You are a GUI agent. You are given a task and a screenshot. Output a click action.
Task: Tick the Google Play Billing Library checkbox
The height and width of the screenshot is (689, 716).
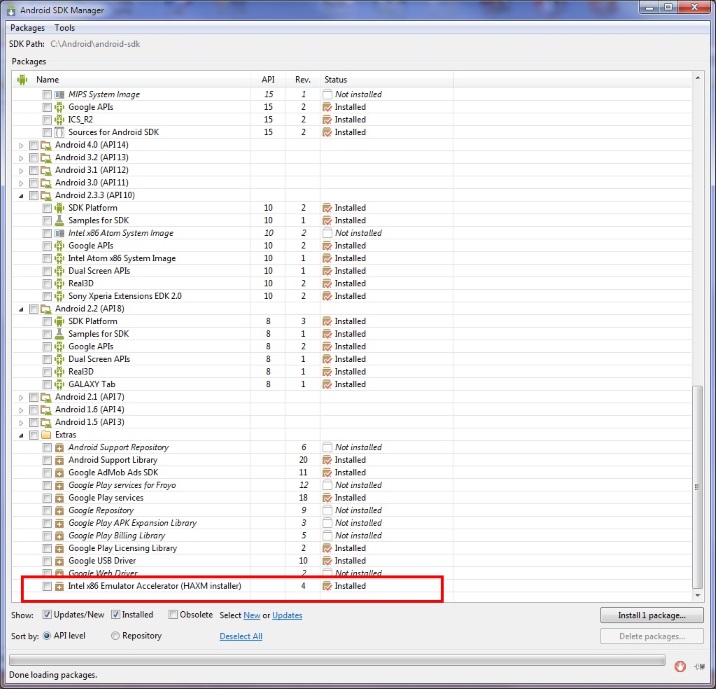[47, 536]
